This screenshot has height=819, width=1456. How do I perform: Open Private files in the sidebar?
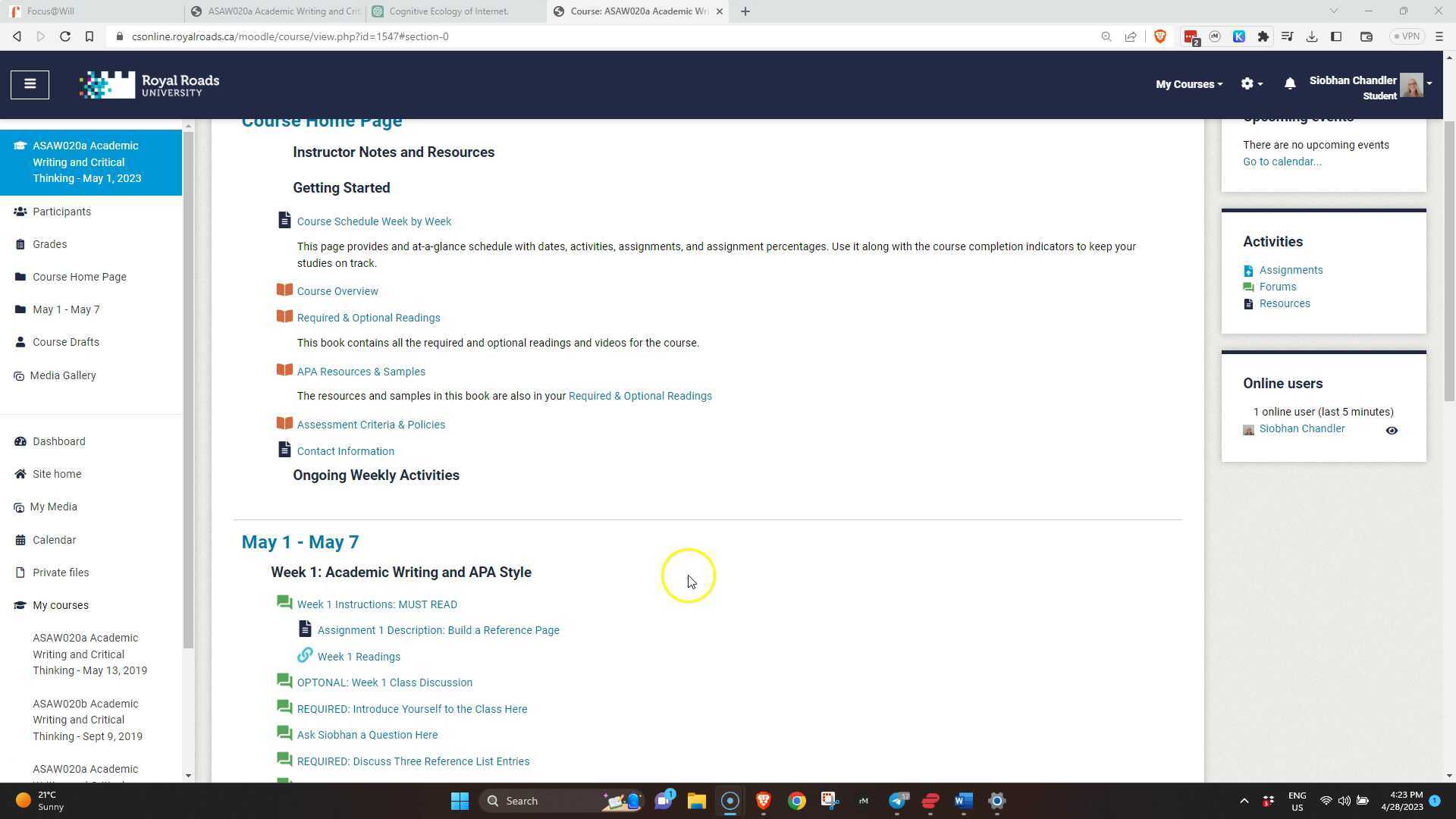[x=60, y=572]
